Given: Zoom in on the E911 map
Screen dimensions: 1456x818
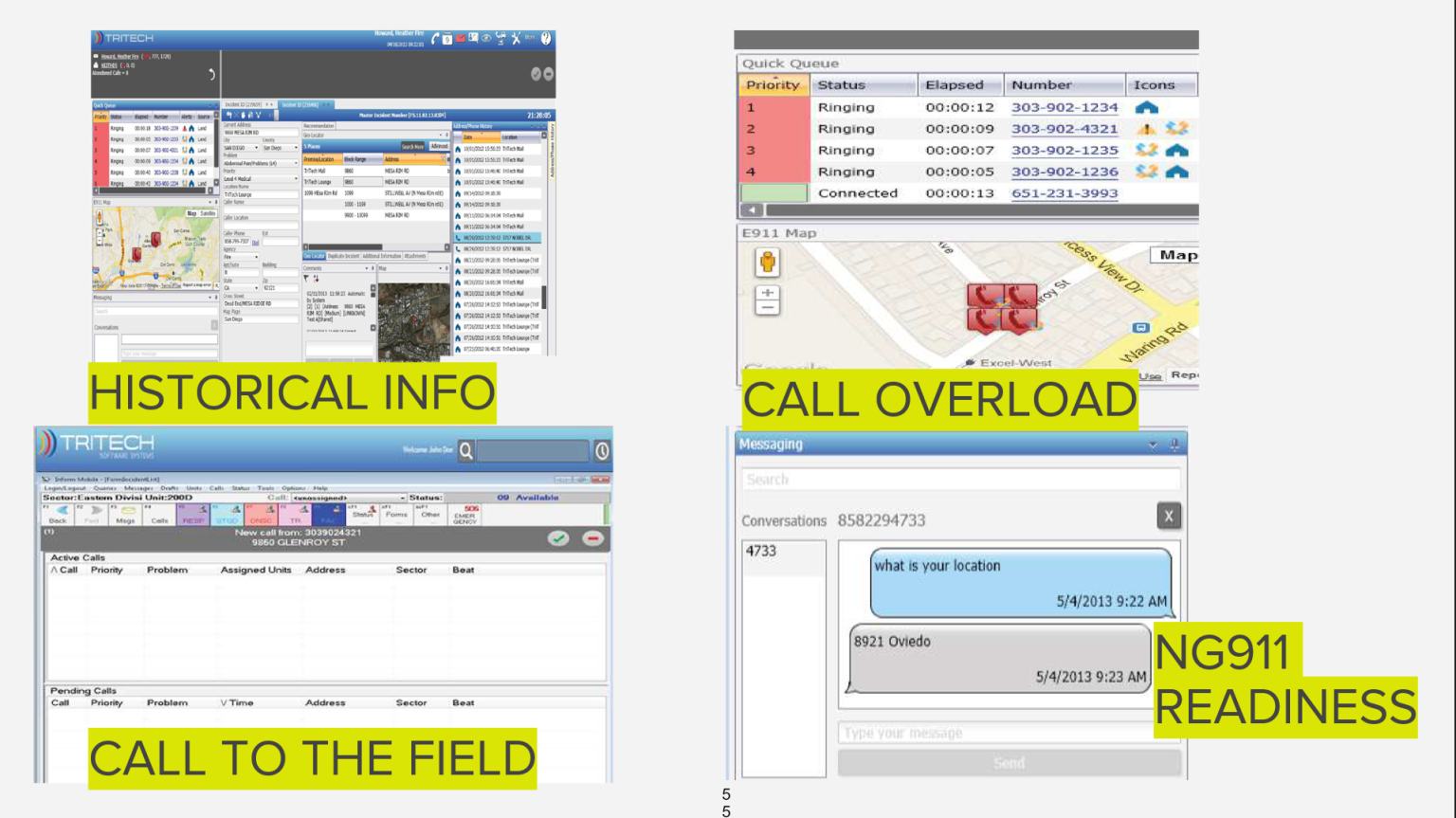Looking at the screenshot, I should (768, 293).
